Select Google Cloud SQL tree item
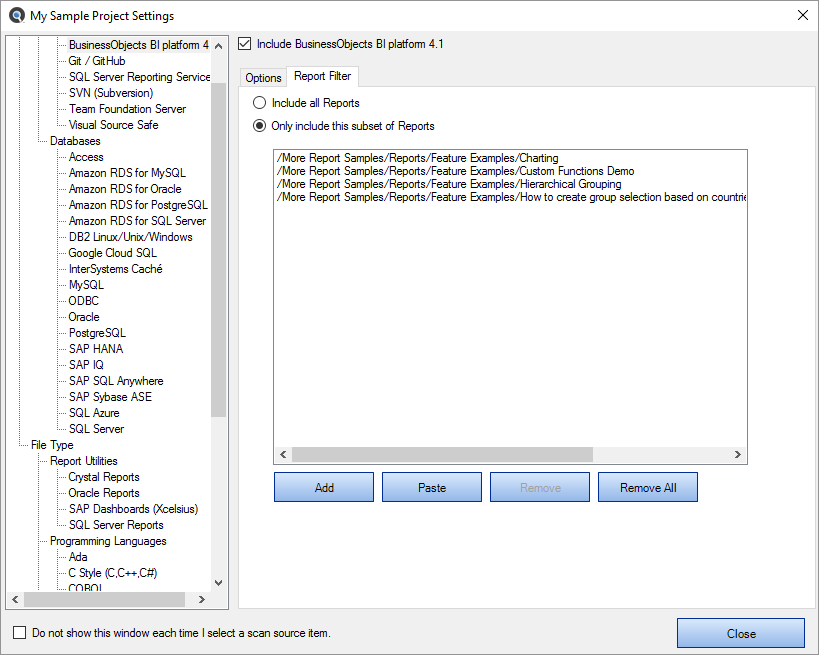819x655 pixels. pos(112,253)
